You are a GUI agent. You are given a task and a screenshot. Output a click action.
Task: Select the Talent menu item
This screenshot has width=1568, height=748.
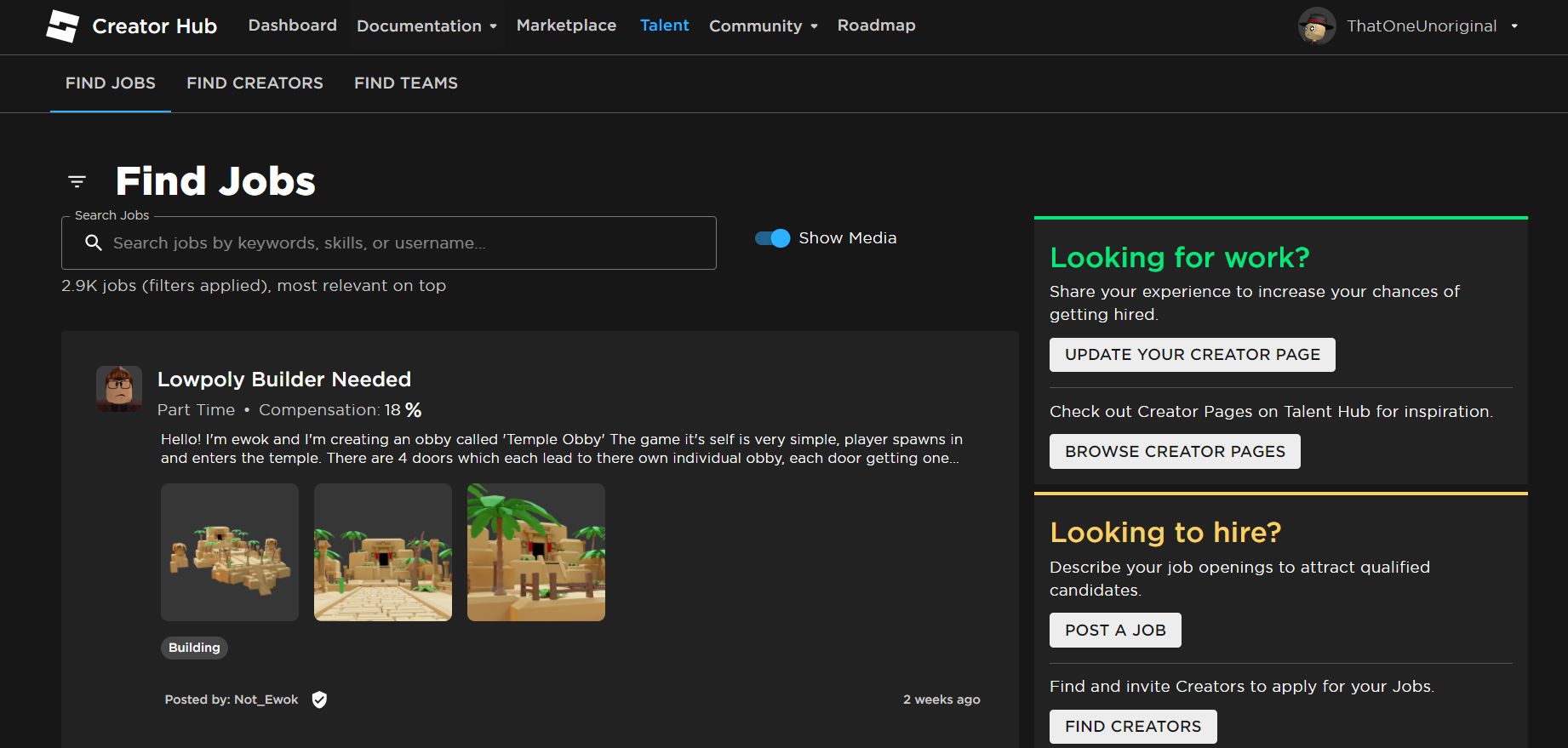coord(664,26)
